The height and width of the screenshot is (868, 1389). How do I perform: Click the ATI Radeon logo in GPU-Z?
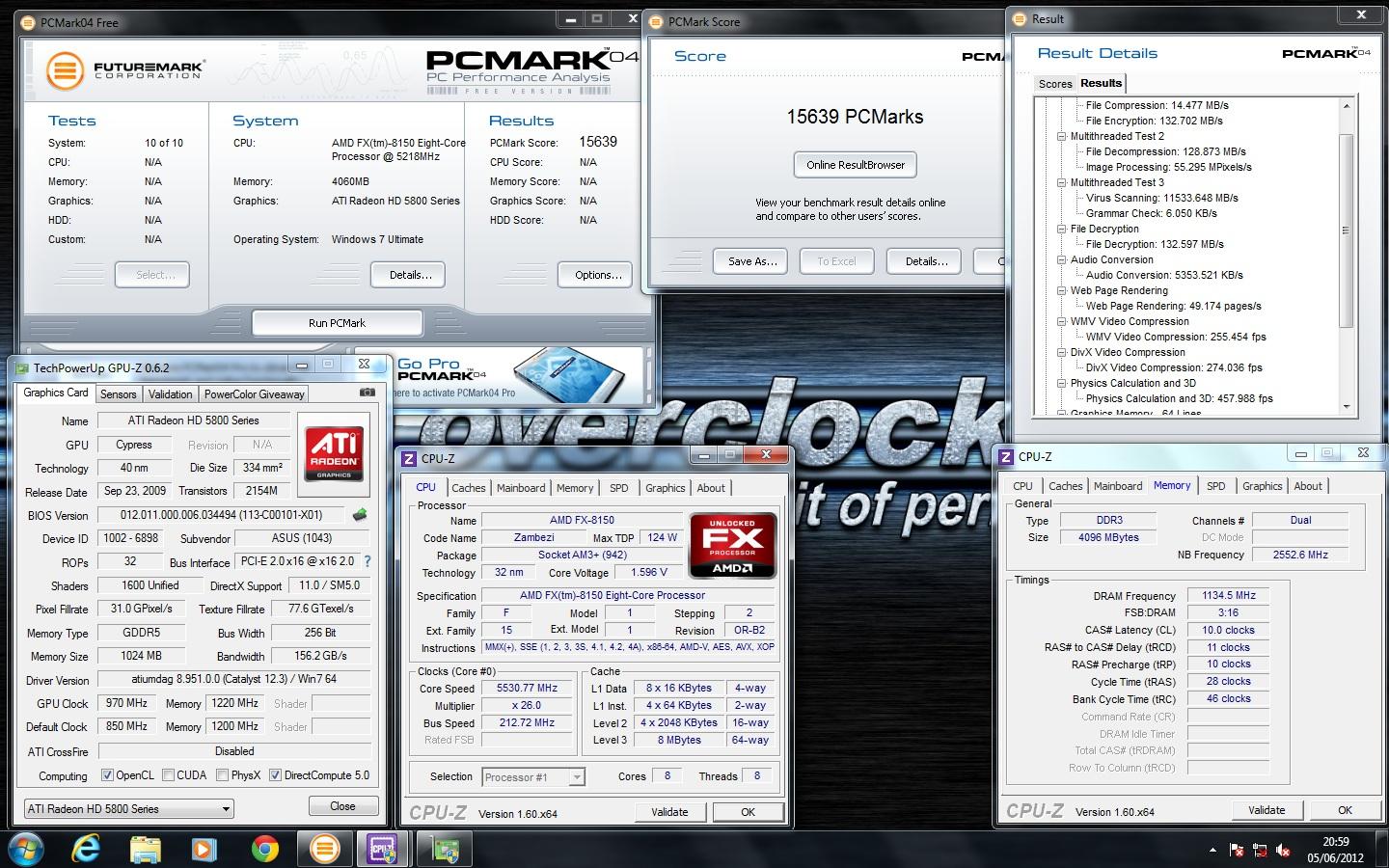point(335,452)
